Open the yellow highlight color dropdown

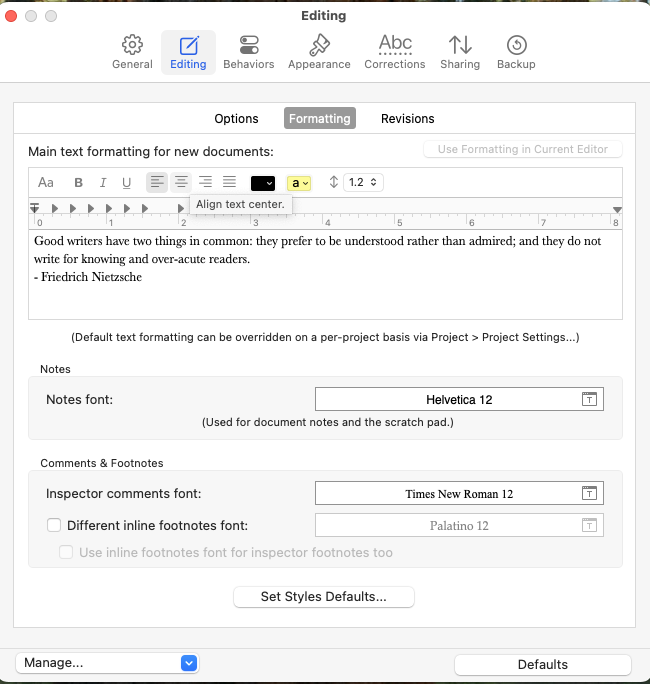(x=299, y=183)
